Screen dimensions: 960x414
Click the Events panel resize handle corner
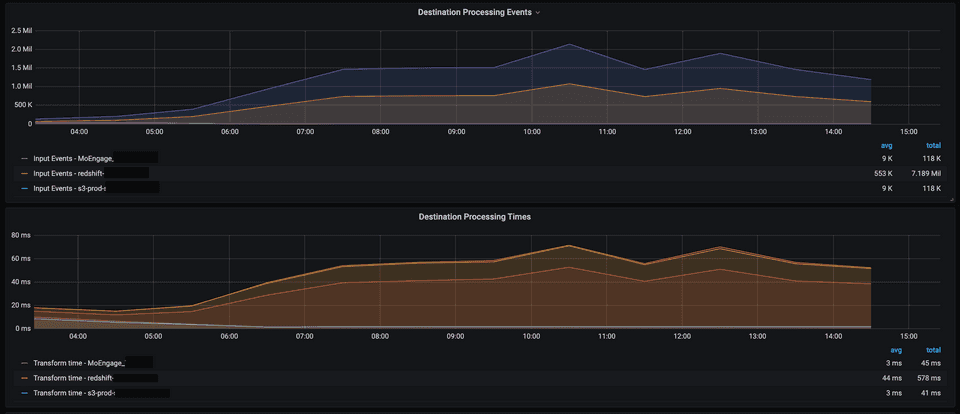[951, 200]
